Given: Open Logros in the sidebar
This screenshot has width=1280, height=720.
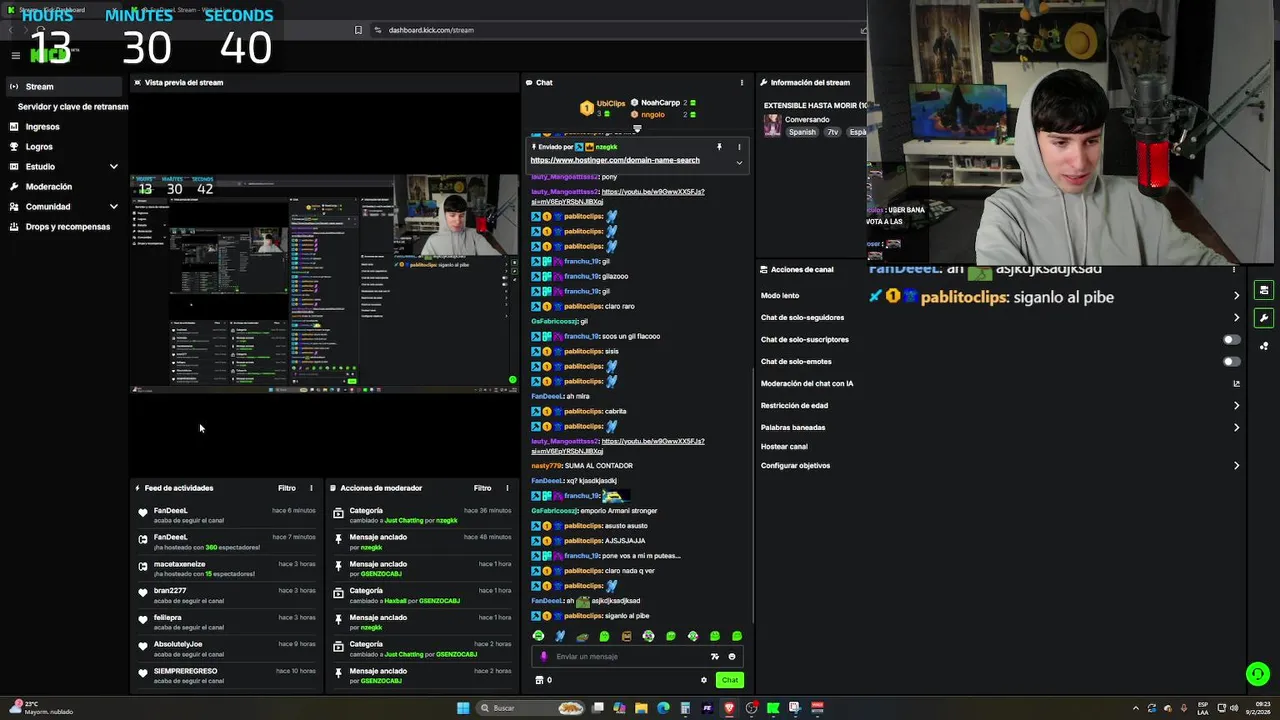Looking at the screenshot, I should (x=64, y=147).
